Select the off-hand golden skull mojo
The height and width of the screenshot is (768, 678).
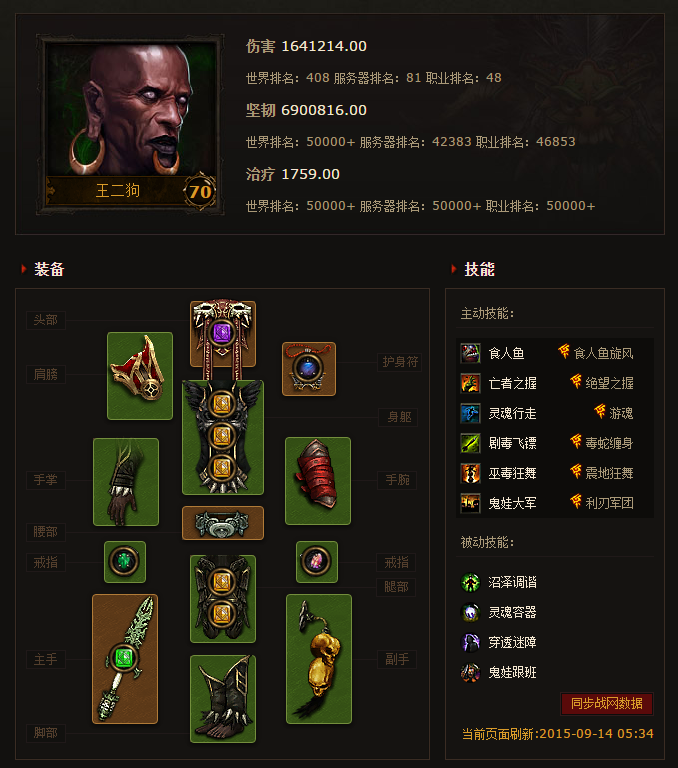tap(319, 659)
